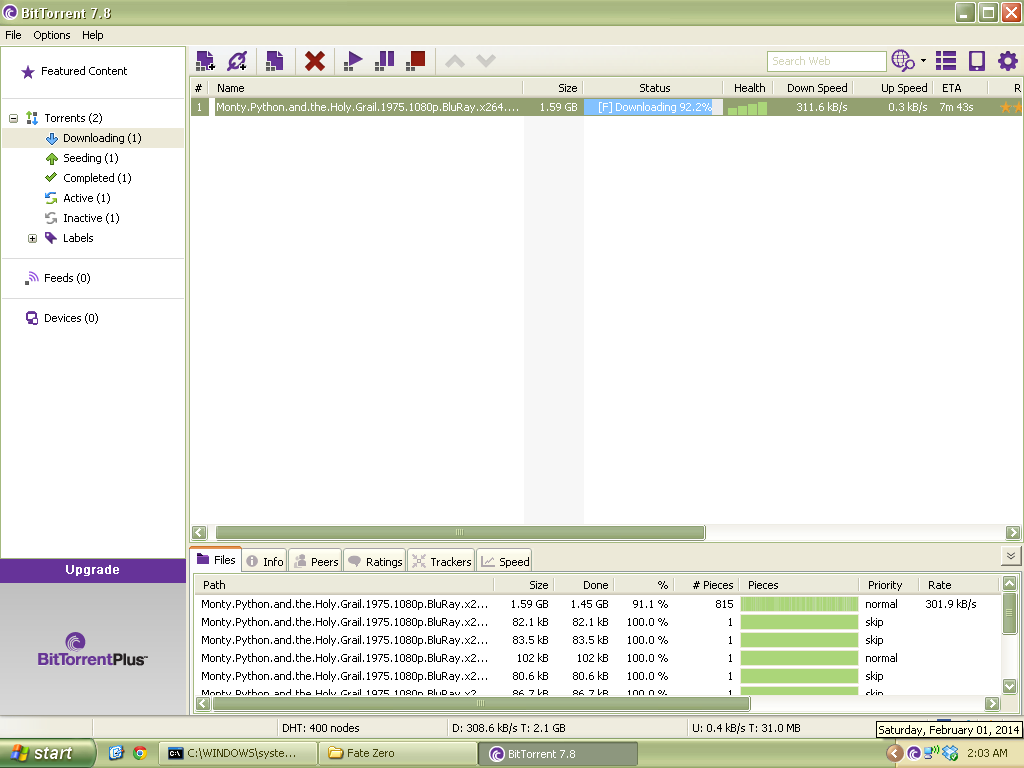Click the Create New Torrent icon

274,61
